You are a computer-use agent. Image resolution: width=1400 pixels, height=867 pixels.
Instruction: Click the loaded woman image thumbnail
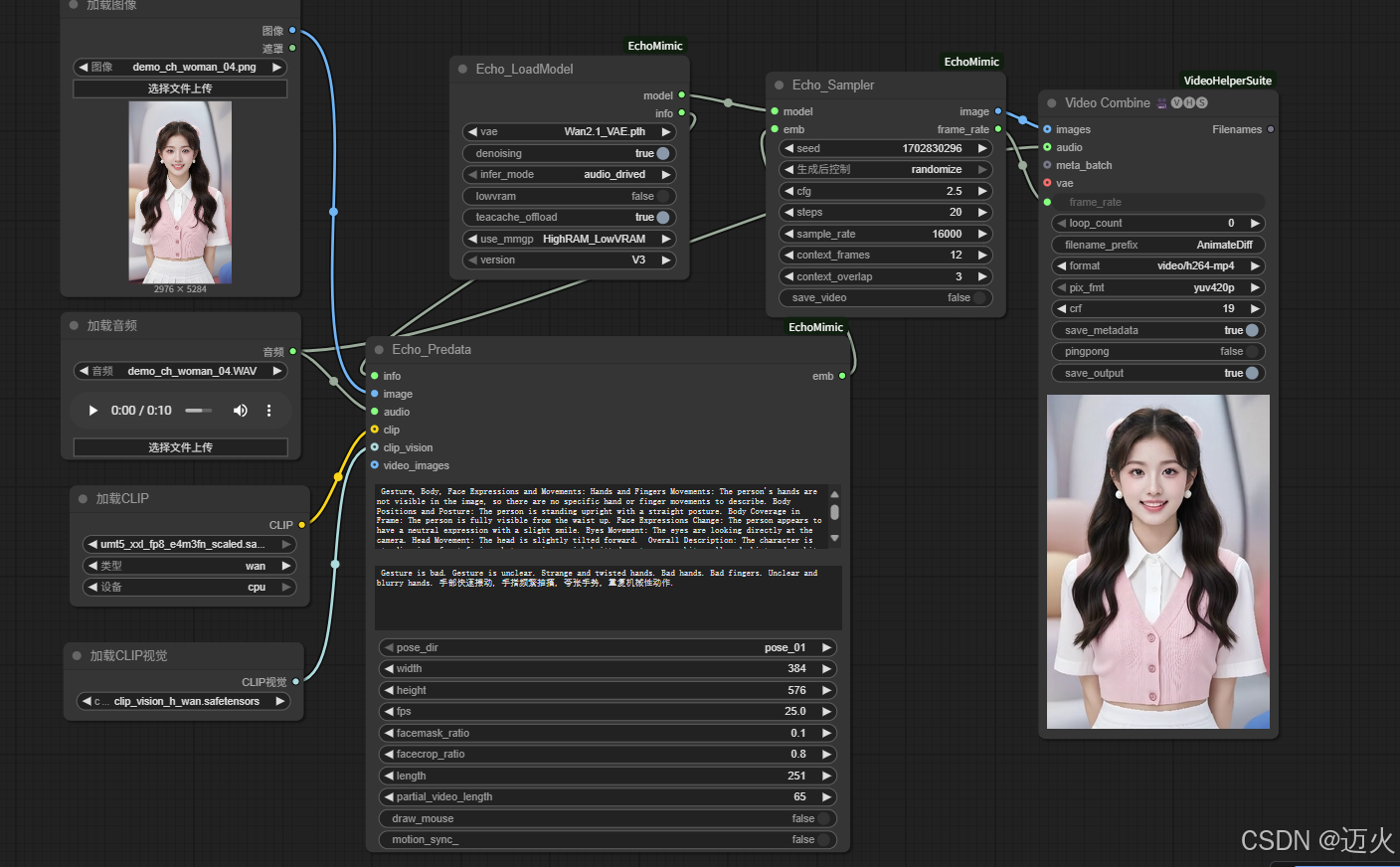point(180,193)
